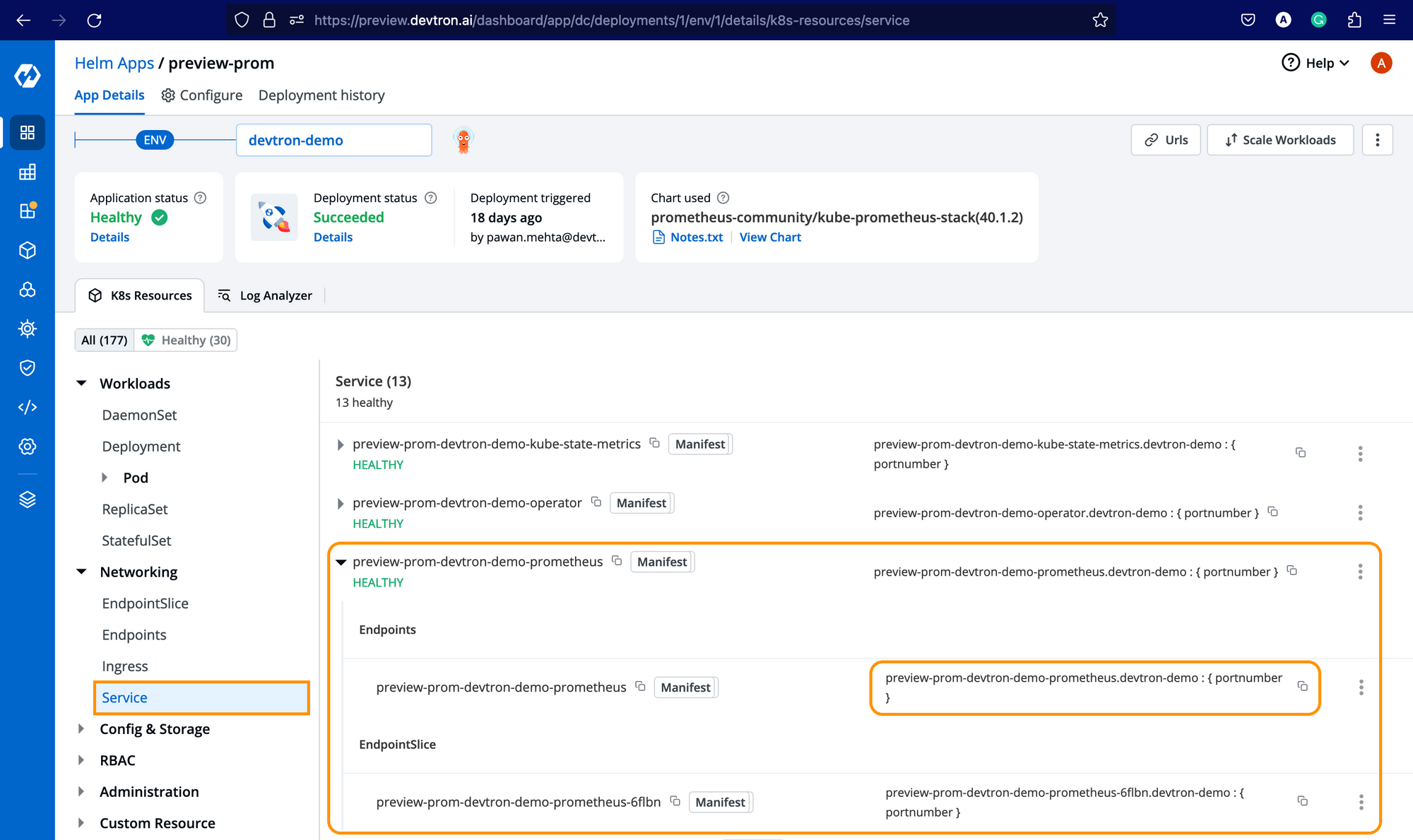Image resolution: width=1413 pixels, height=840 pixels.
Task: Click the Argo CD mascot icon
Action: [463, 140]
